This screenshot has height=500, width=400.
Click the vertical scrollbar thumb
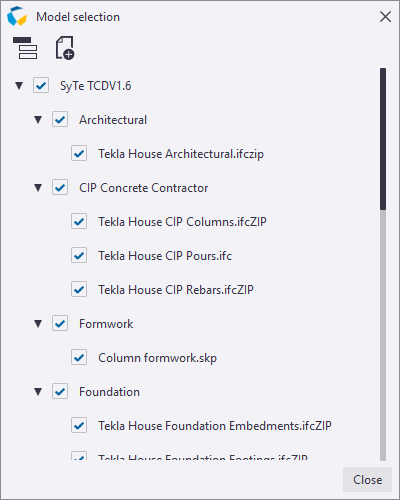[383, 139]
